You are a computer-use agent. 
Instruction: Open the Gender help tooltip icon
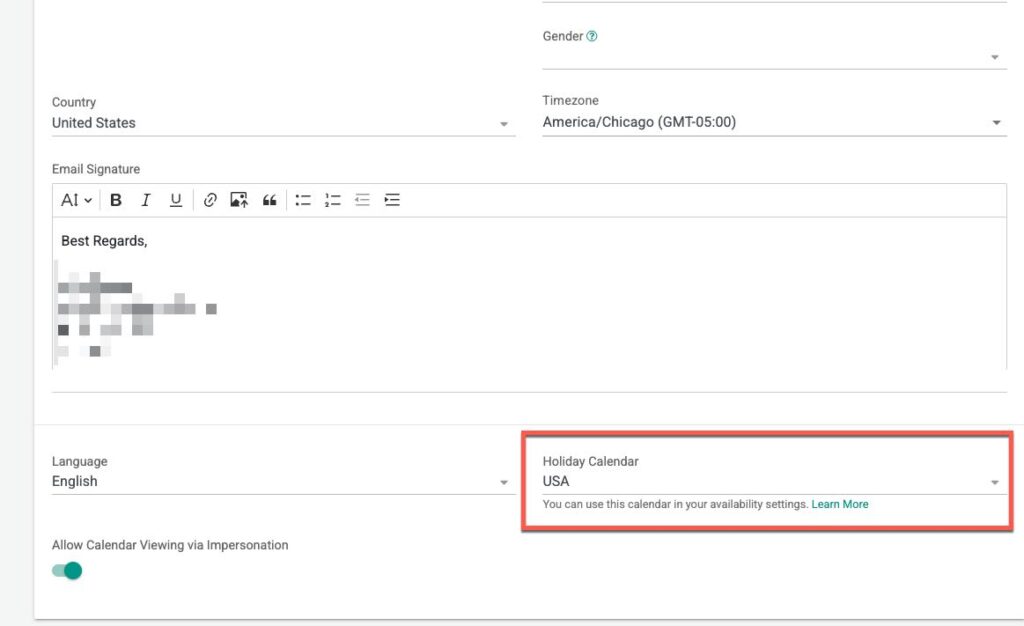point(592,36)
